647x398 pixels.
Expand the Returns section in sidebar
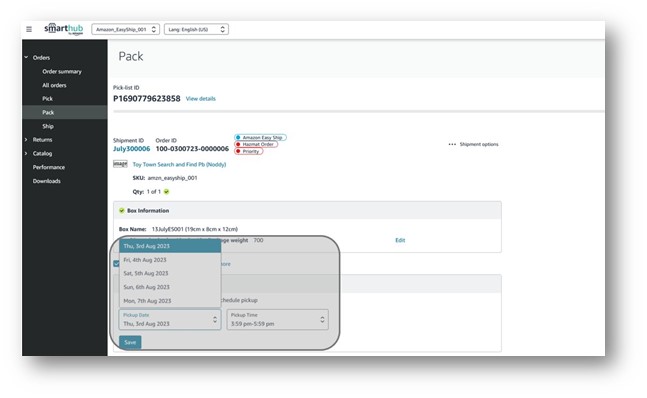pyautogui.click(x=26, y=140)
